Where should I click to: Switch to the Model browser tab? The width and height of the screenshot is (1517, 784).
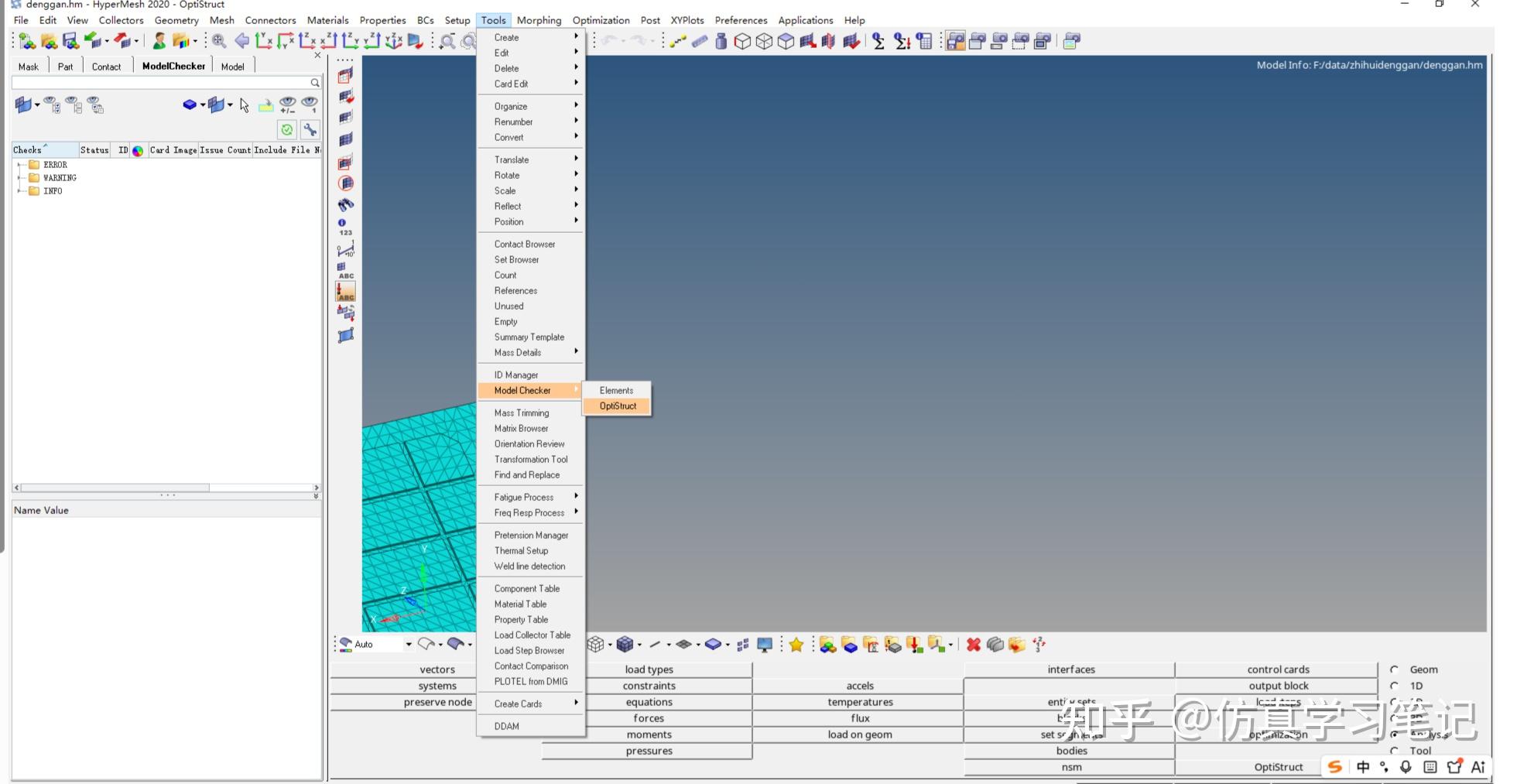pos(232,67)
